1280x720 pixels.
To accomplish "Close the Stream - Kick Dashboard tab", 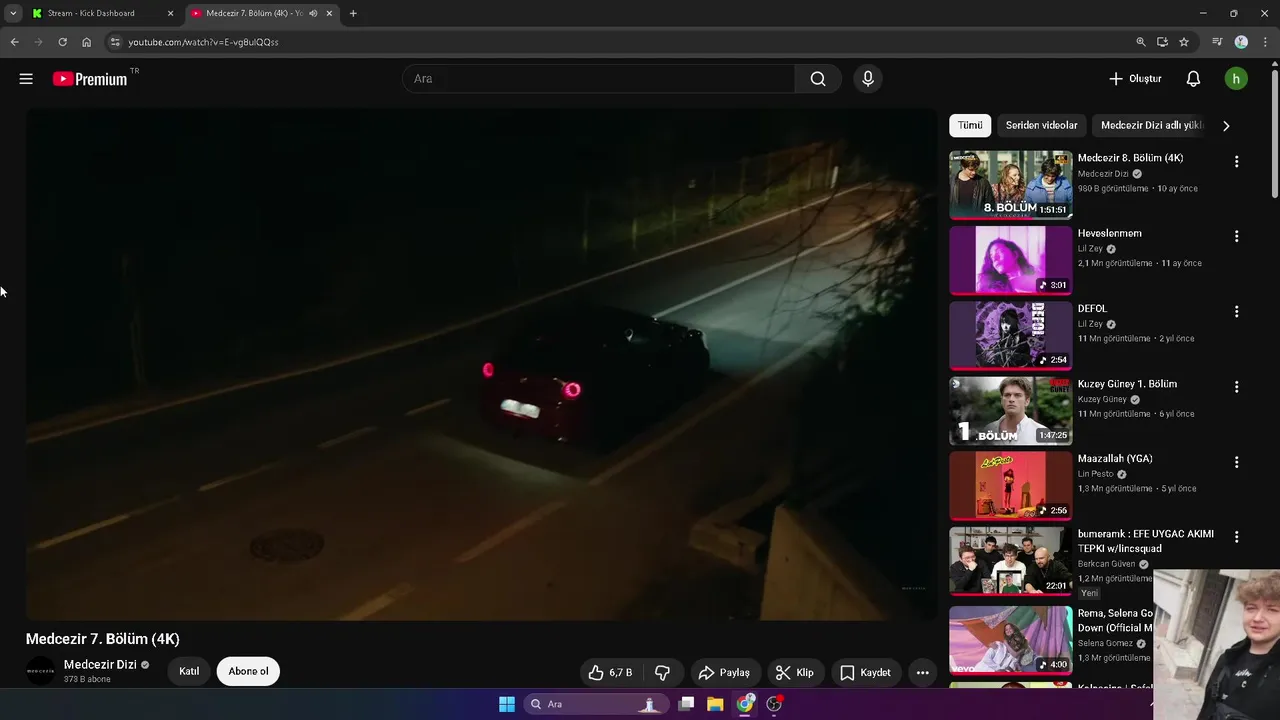I will [x=170, y=13].
